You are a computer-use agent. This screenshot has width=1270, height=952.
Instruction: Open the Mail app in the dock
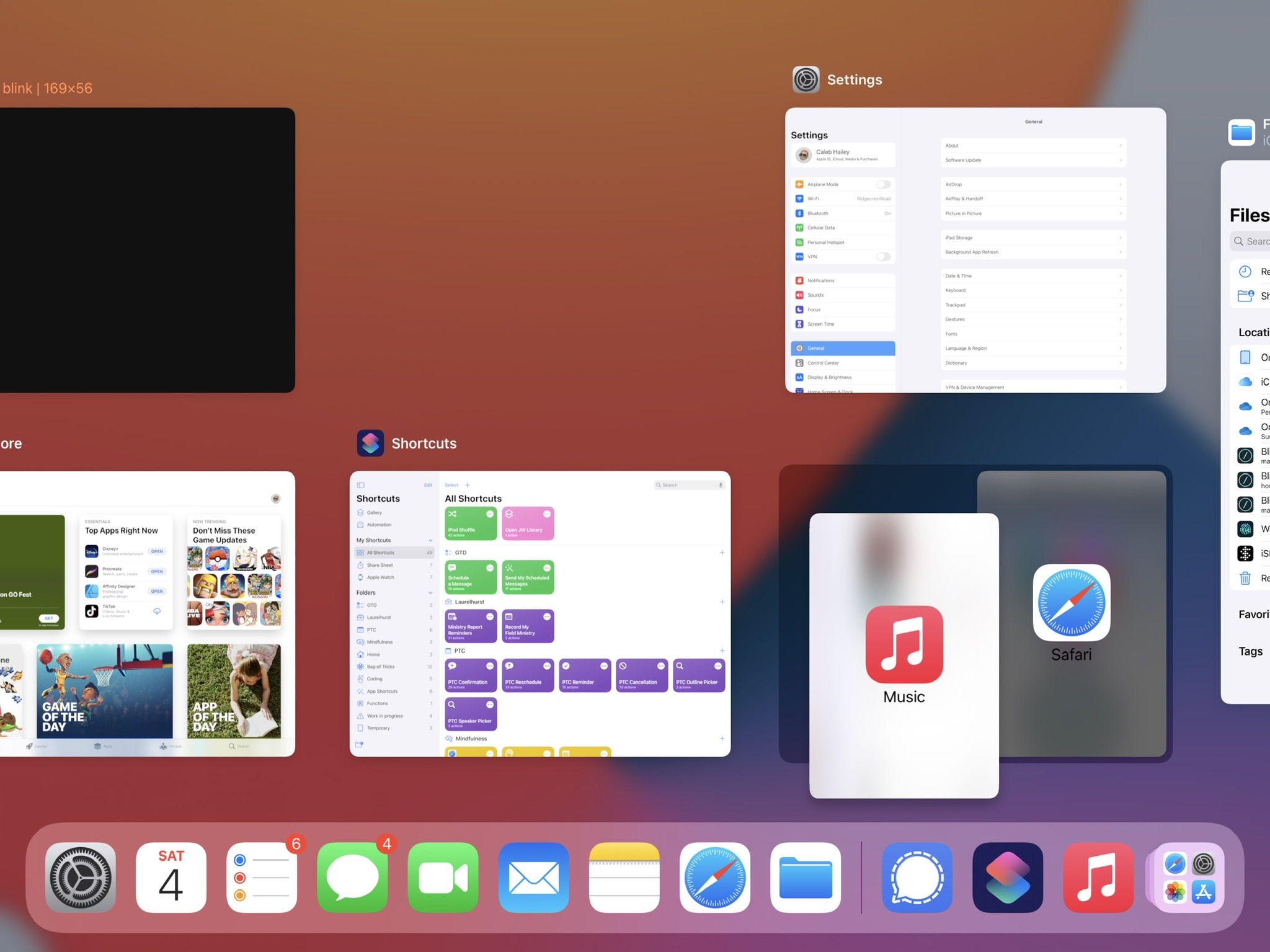(533, 877)
